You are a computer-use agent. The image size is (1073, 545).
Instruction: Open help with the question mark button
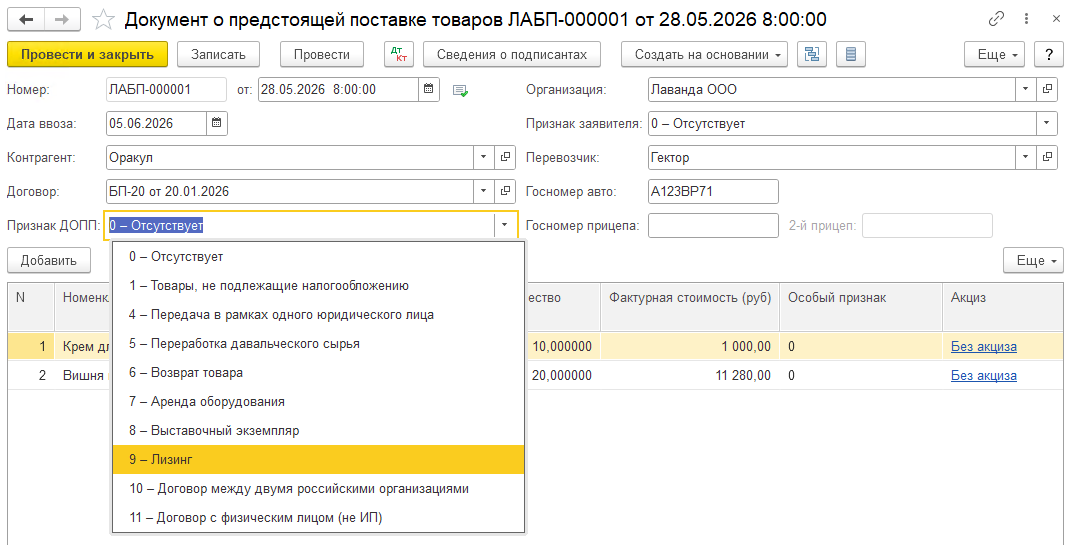[1048, 55]
